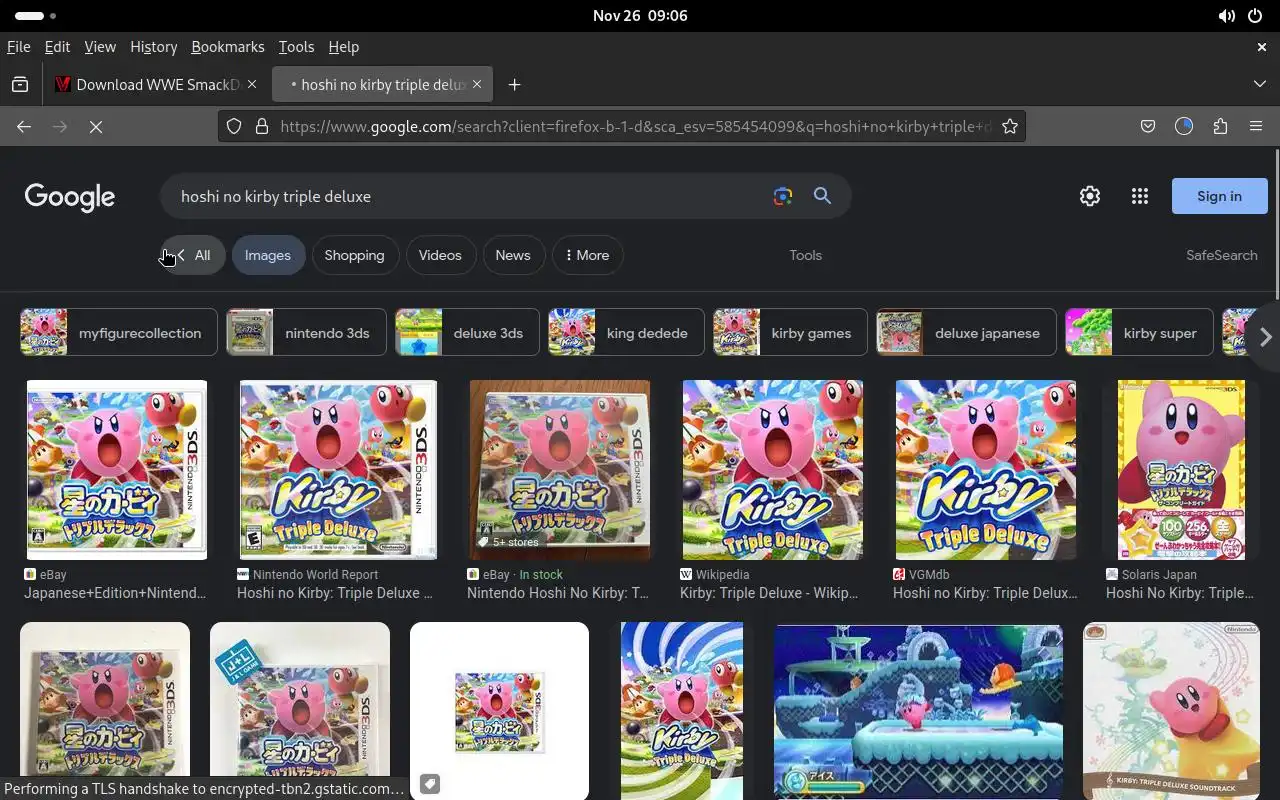This screenshot has width=1280, height=800.
Task: Open the Kirby Triple Deluxe Soundtrack thumbnail
Action: pos(1171,711)
